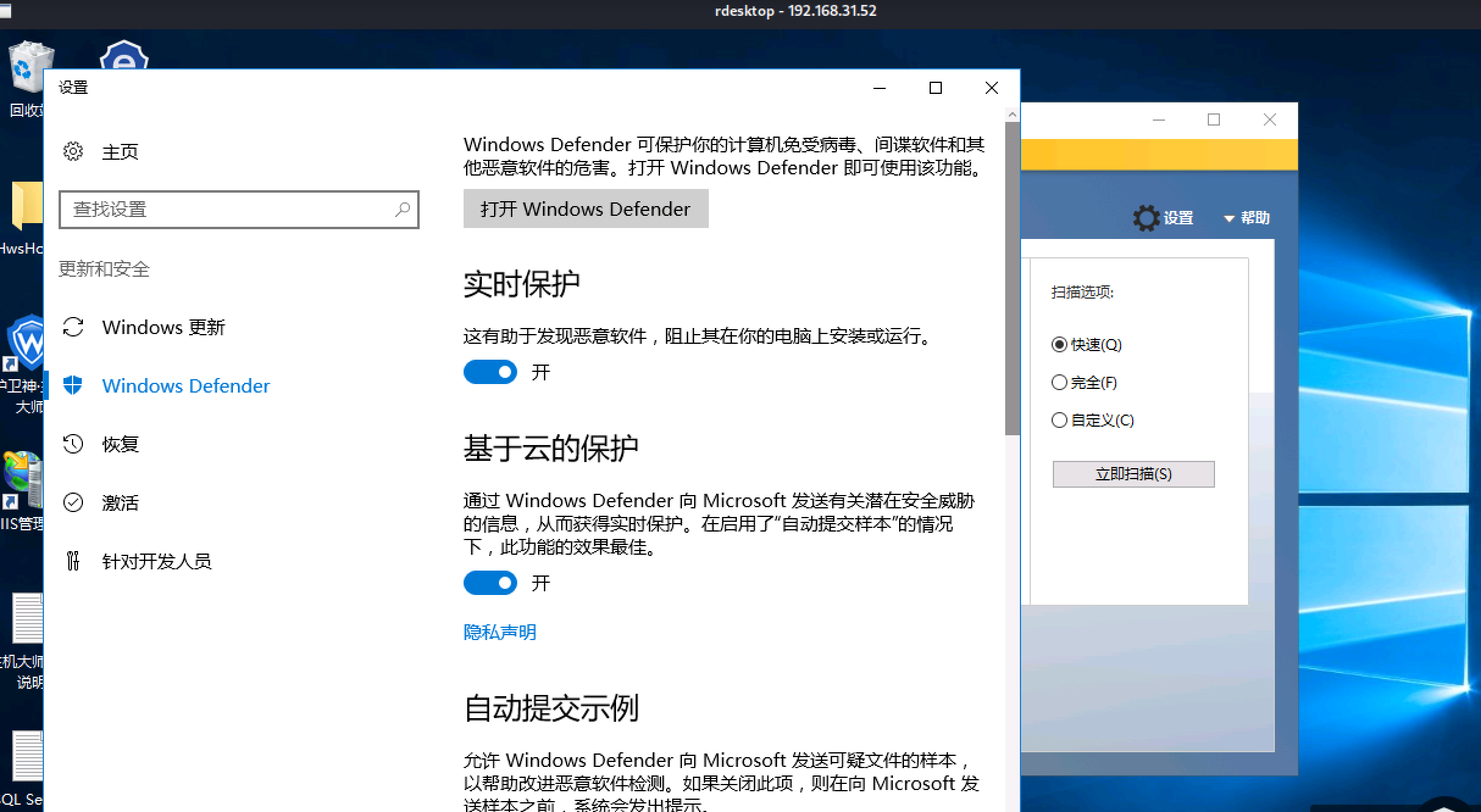Click the Windows Update refresh icon
This screenshot has width=1481, height=812.
[73, 327]
